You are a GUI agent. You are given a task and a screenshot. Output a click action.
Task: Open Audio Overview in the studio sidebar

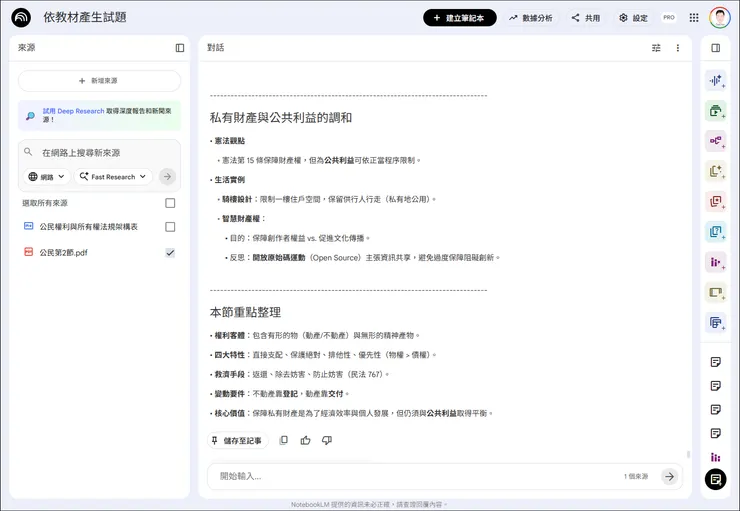[x=716, y=81]
